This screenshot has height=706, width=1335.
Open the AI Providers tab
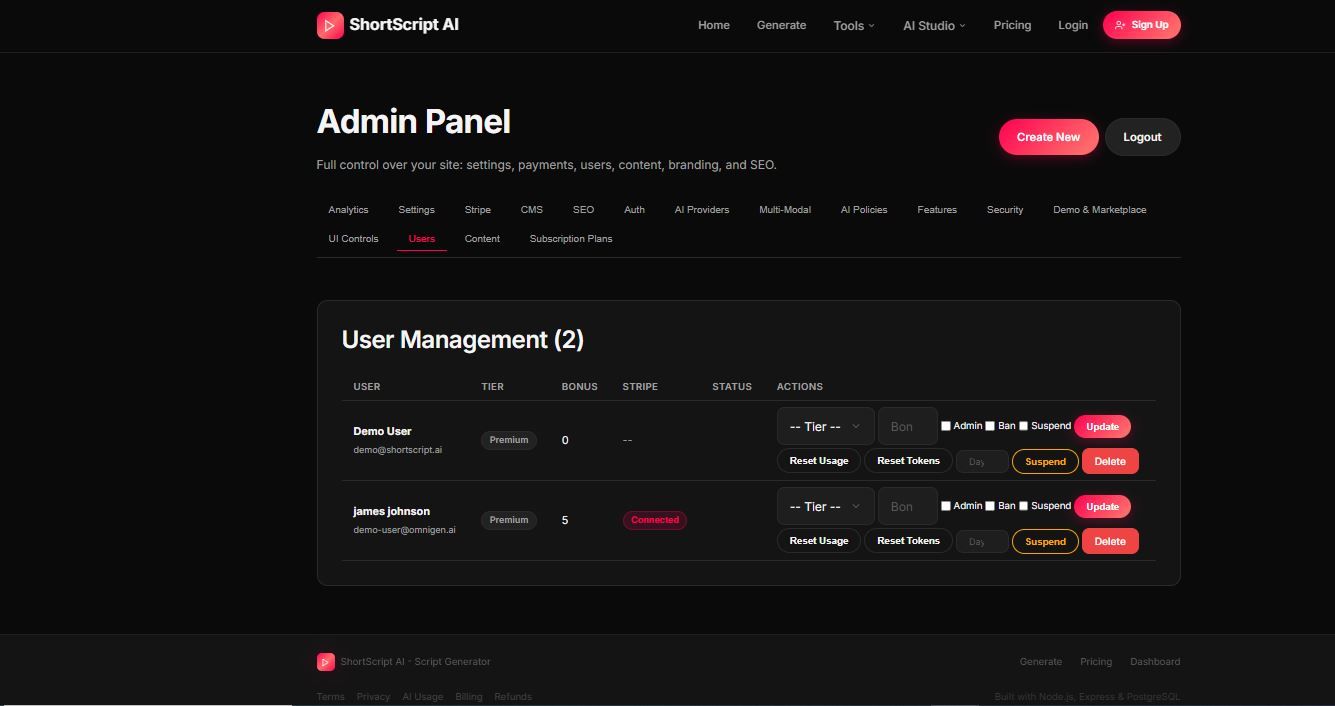(x=701, y=210)
